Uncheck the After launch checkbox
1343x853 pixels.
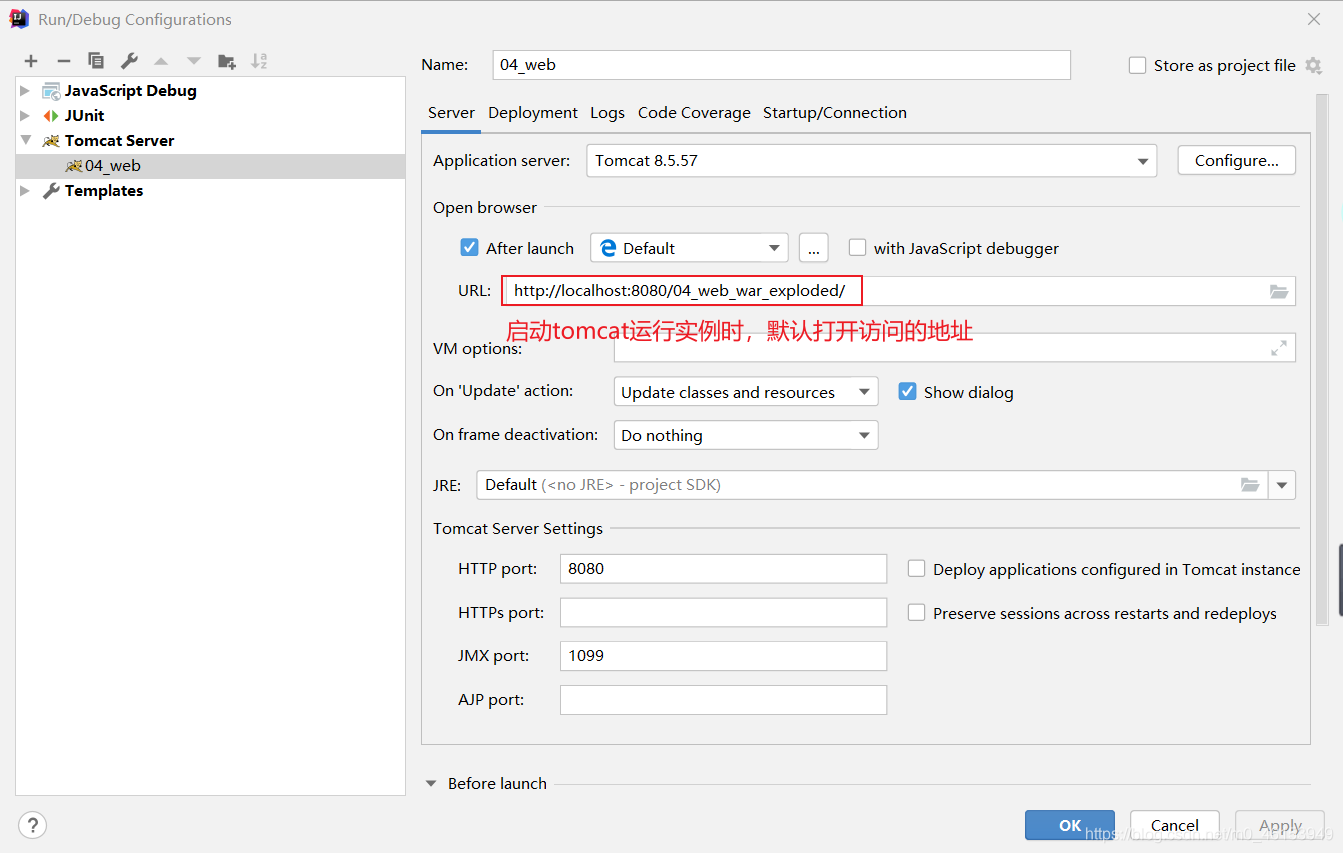pyautogui.click(x=469, y=248)
